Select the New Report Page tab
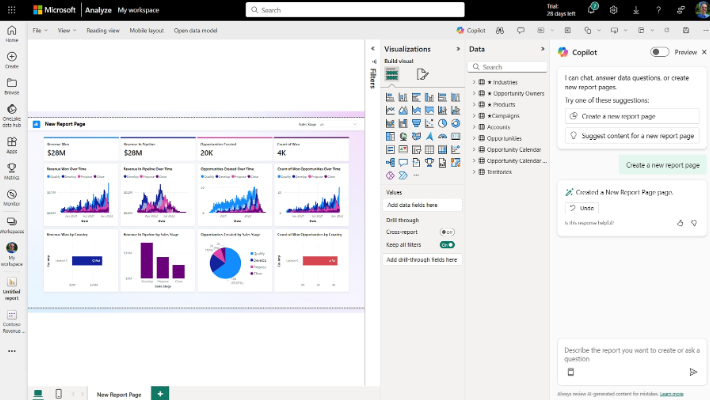The width and height of the screenshot is (710, 400). (x=119, y=395)
